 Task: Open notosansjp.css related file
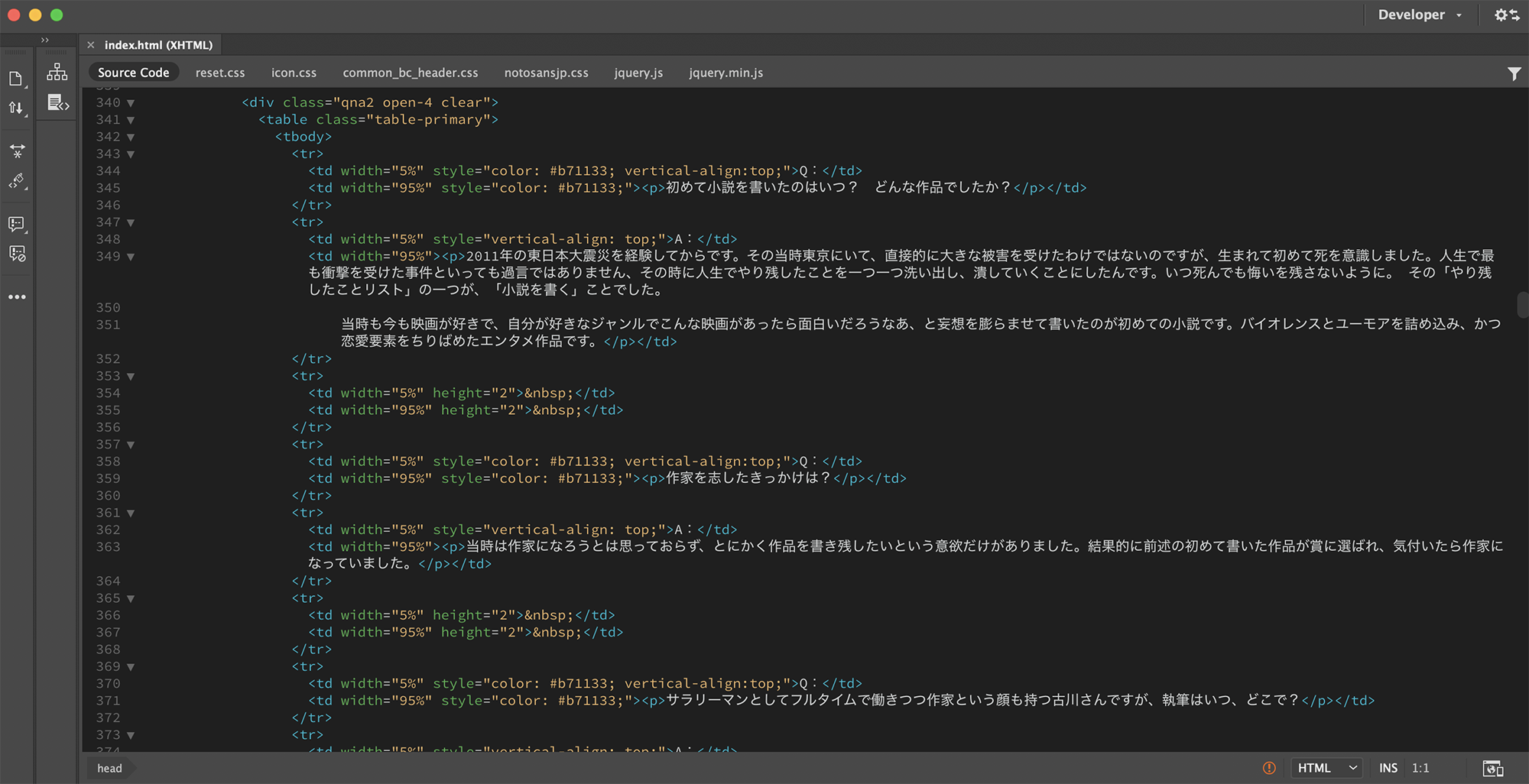(547, 73)
